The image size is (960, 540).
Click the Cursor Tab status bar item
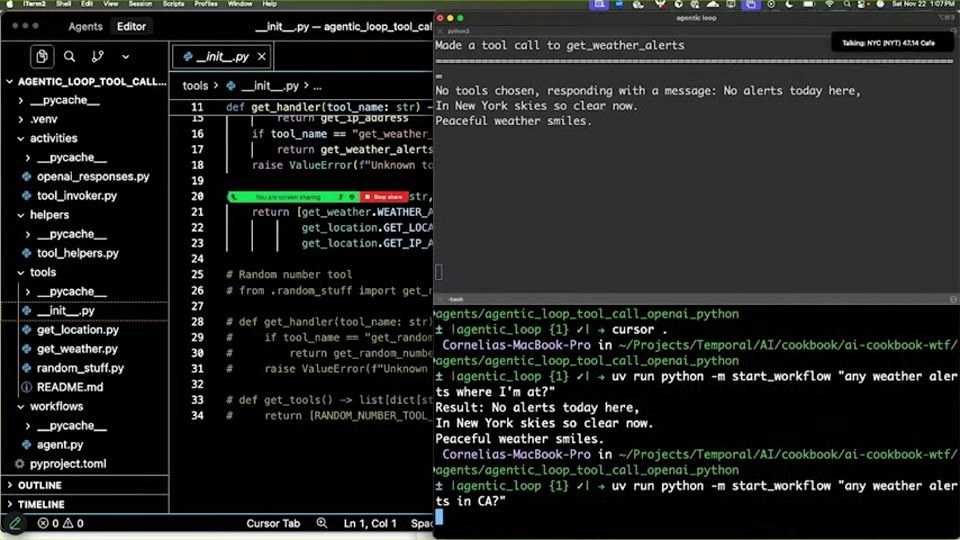273,523
